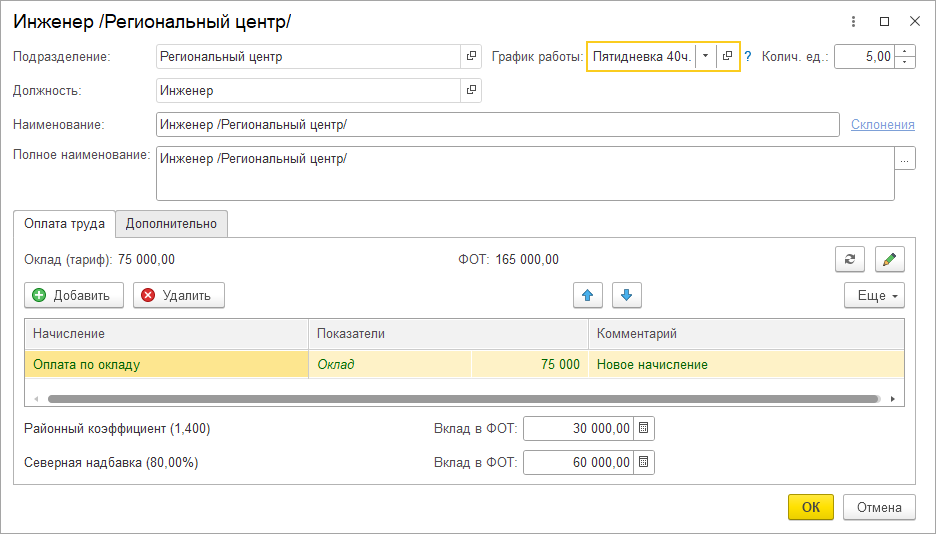Click the green pencil edit icon

pos(889,259)
